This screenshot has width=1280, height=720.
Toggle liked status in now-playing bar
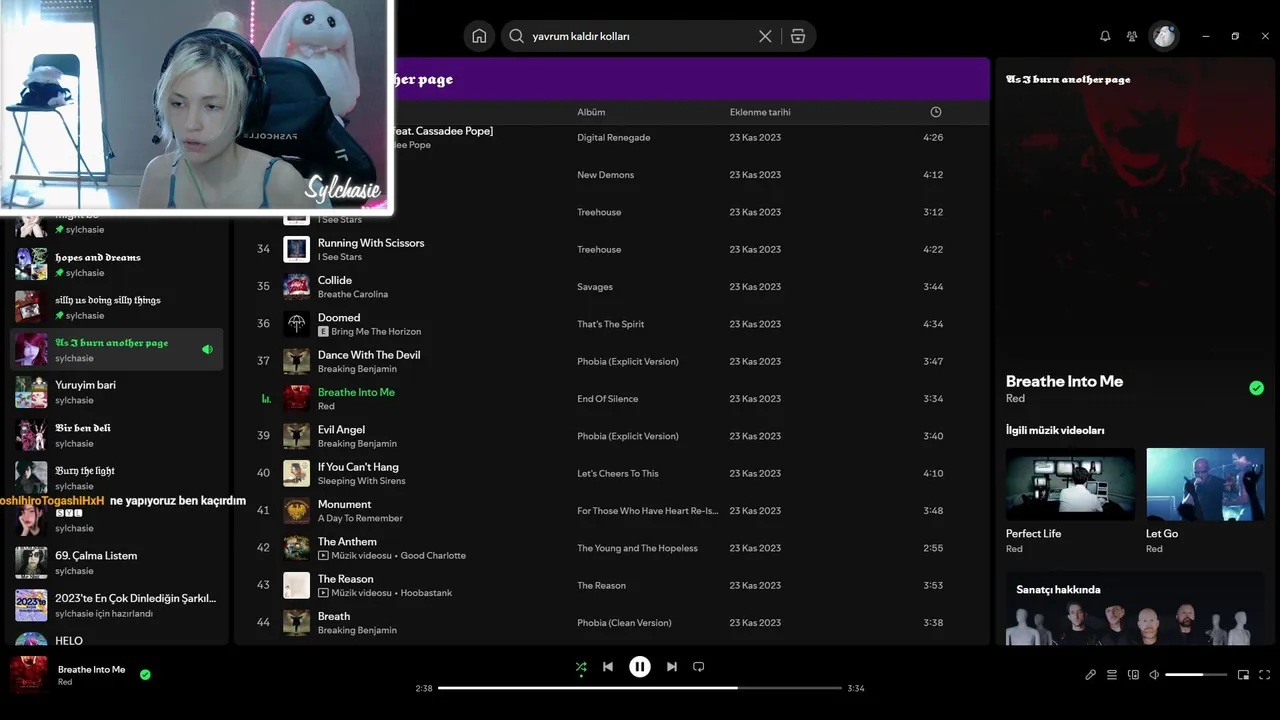145,675
